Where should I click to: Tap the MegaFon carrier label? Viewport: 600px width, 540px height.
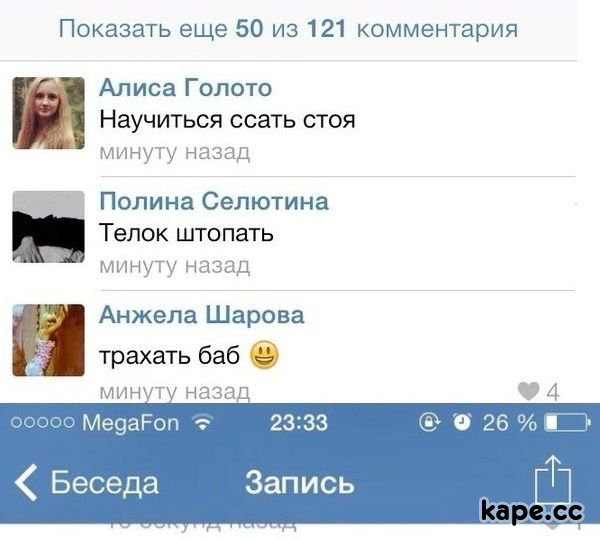(x=131, y=423)
